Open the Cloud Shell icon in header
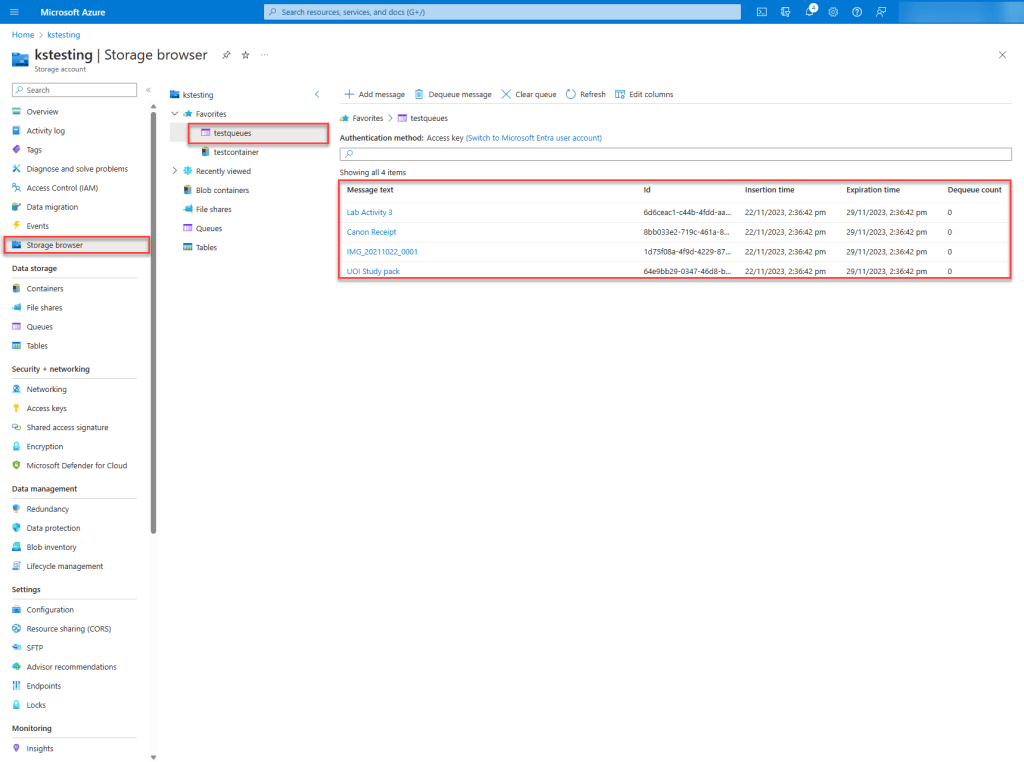Viewport: 1024px width, 762px height. click(x=762, y=12)
